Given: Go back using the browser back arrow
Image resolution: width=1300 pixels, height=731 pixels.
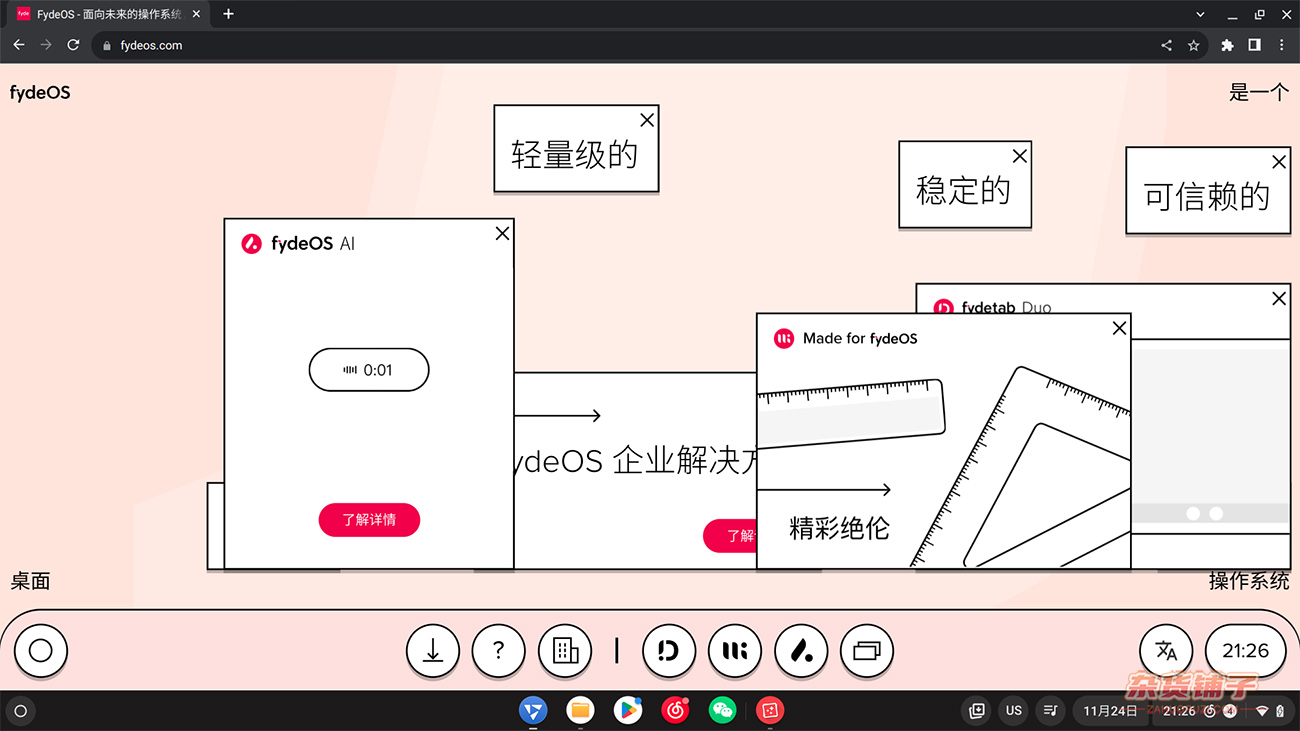Looking at the screenshot, I should point(18,45).
